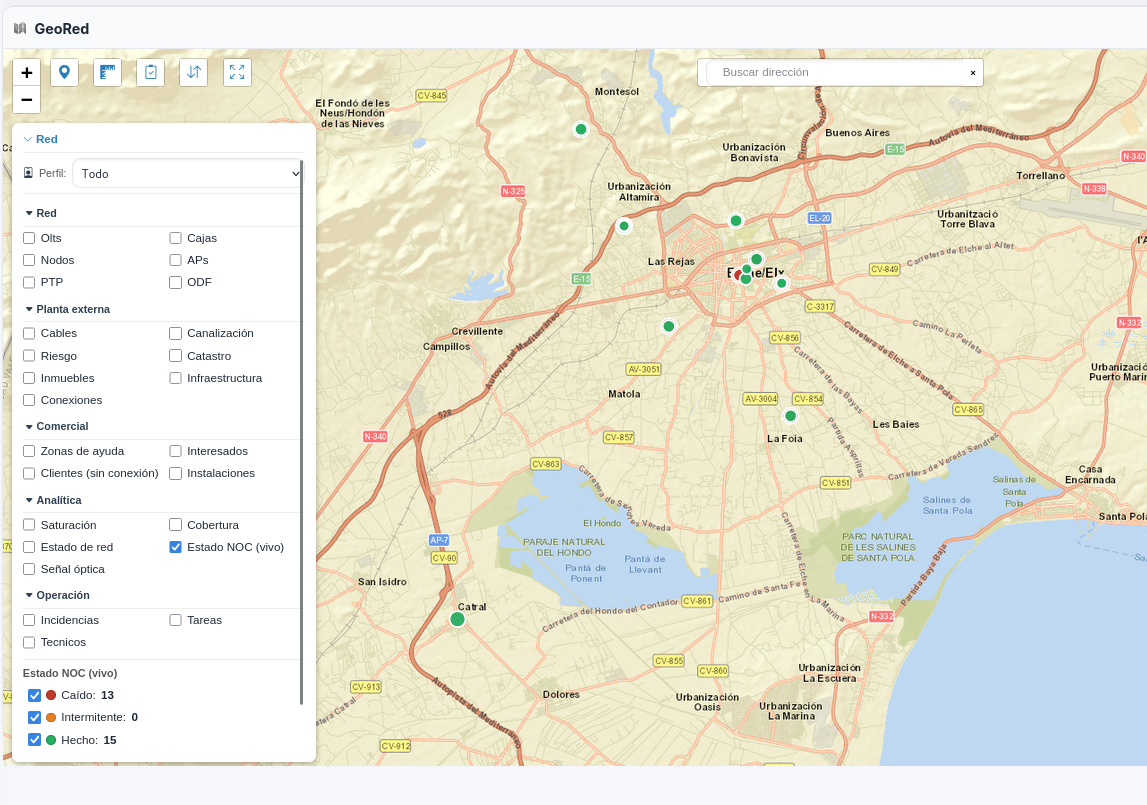This screenshot has height=805, width=1147.
Task: Enable the Instalaciones layer
Action: click(x=176, y=473)
